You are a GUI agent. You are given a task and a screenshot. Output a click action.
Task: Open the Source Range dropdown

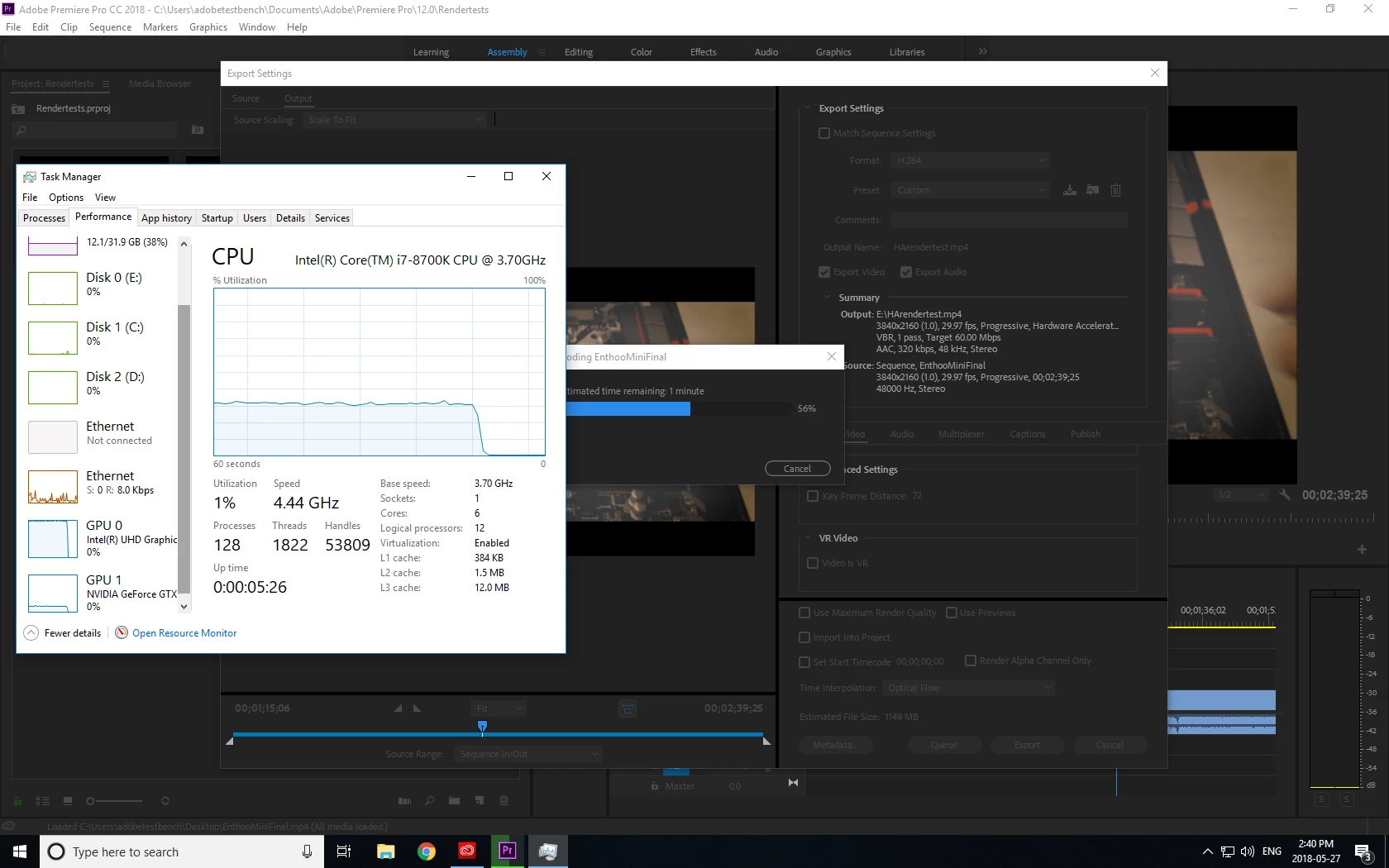pyautogui.click(x=528, y=754)
